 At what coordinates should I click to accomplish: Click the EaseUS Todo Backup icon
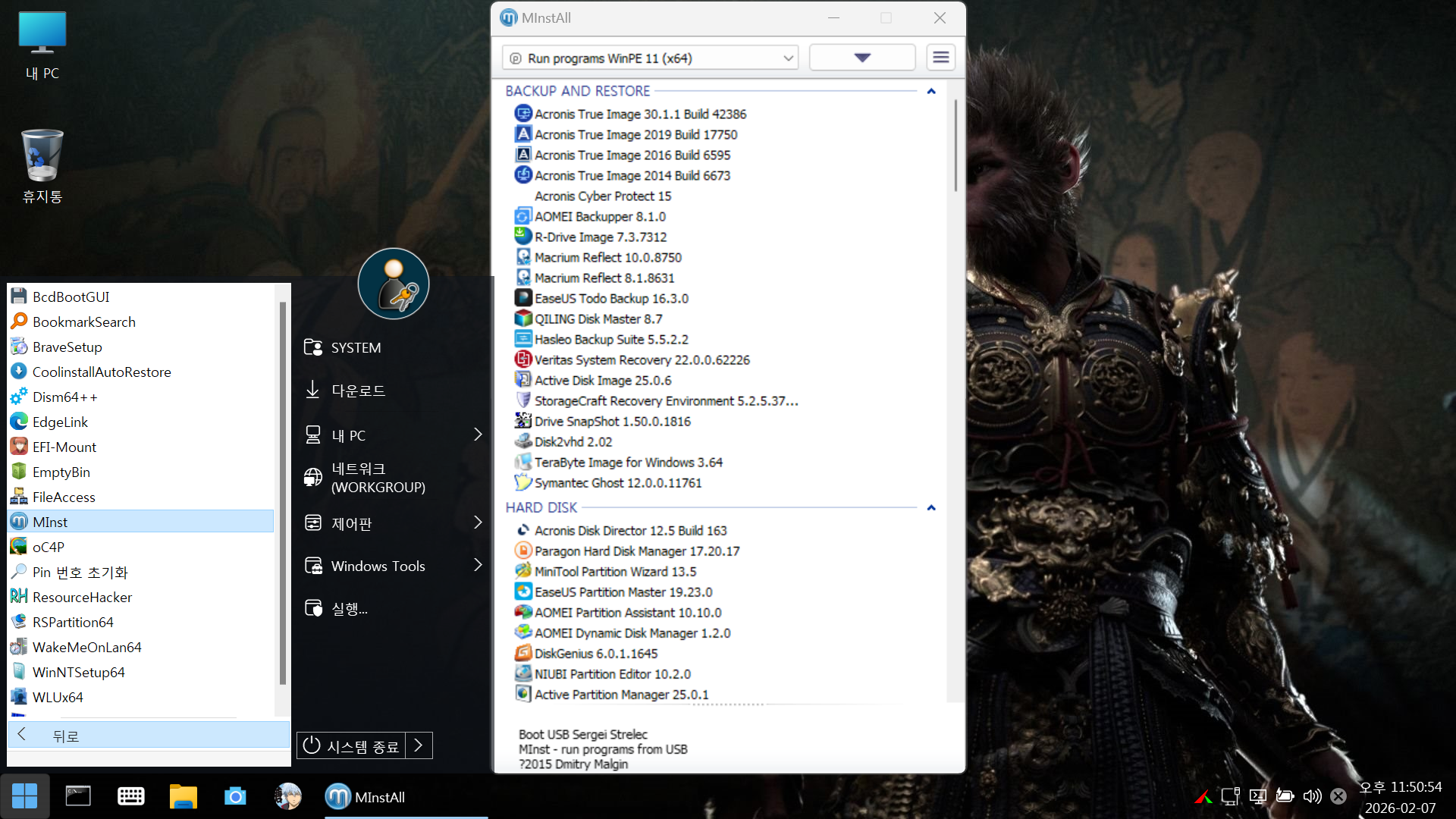click(x=522, y=298)
